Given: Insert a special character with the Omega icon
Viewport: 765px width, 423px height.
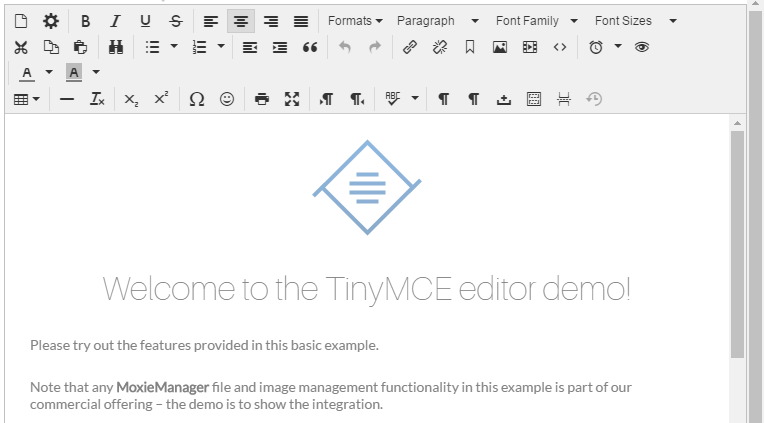Looking at the screenshot, I should [x=197, y=99].
